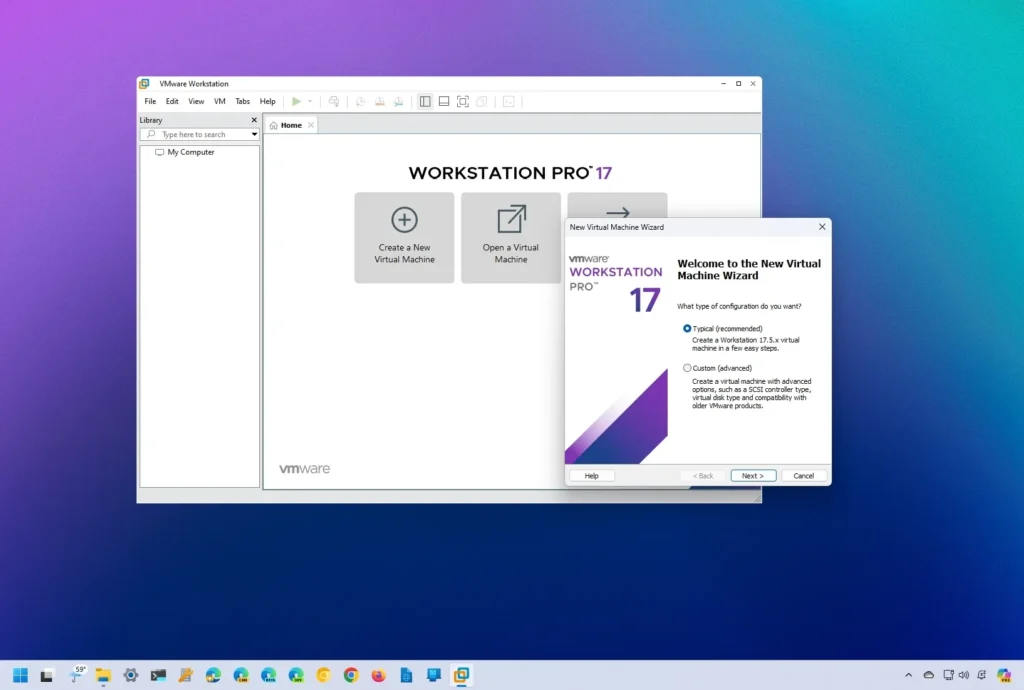This screenshot has height=690, width=1024.
Task: Open Settings gear from the taskbar
Action: (x=131, y=675)
